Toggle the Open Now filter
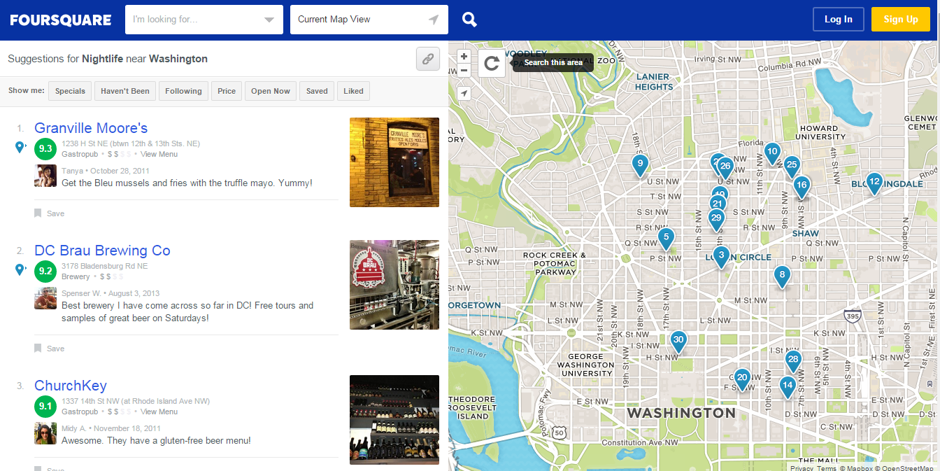 coord(270,91)
